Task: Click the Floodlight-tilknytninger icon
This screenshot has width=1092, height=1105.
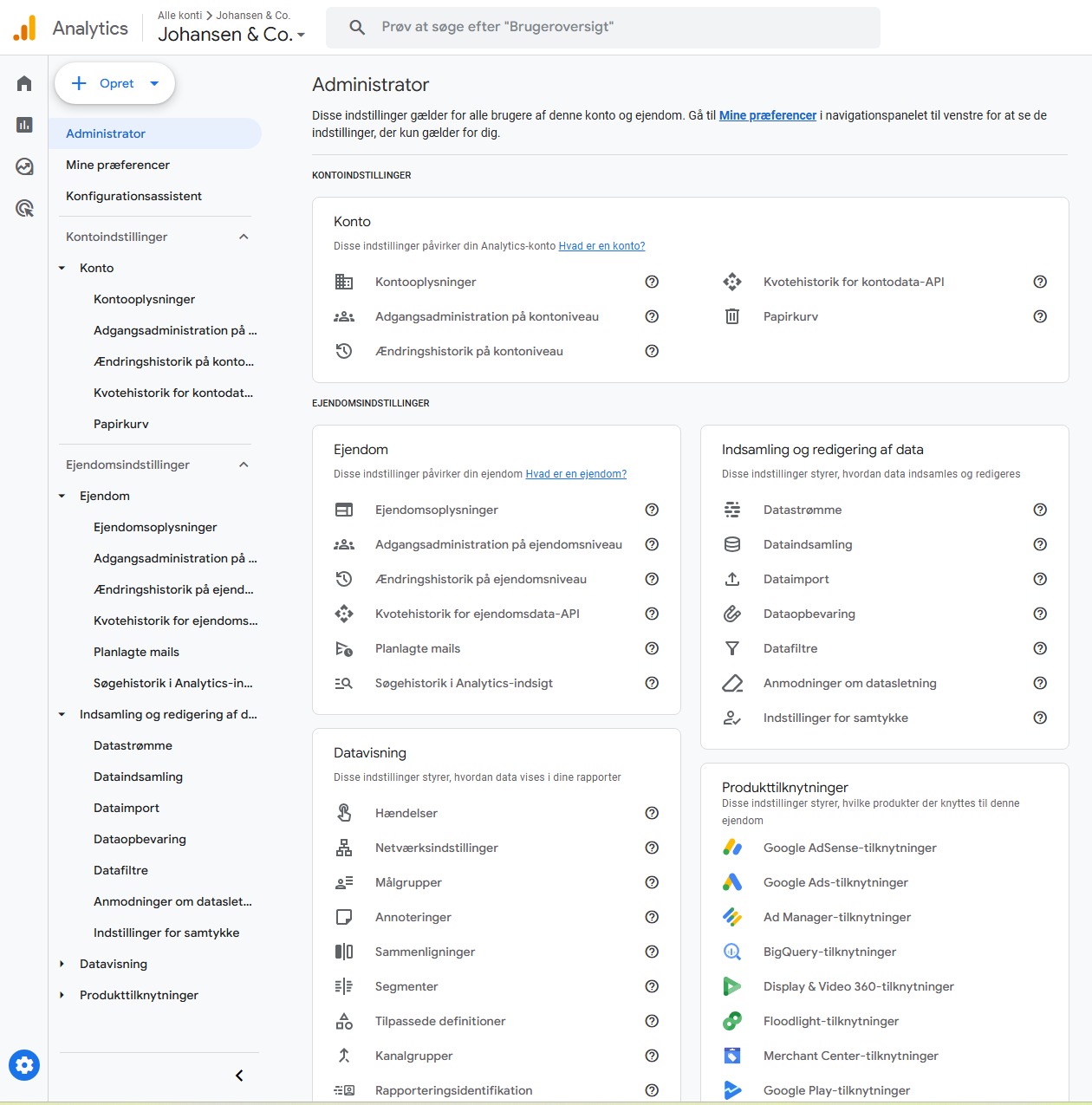Action: [x=732, y=1021]
